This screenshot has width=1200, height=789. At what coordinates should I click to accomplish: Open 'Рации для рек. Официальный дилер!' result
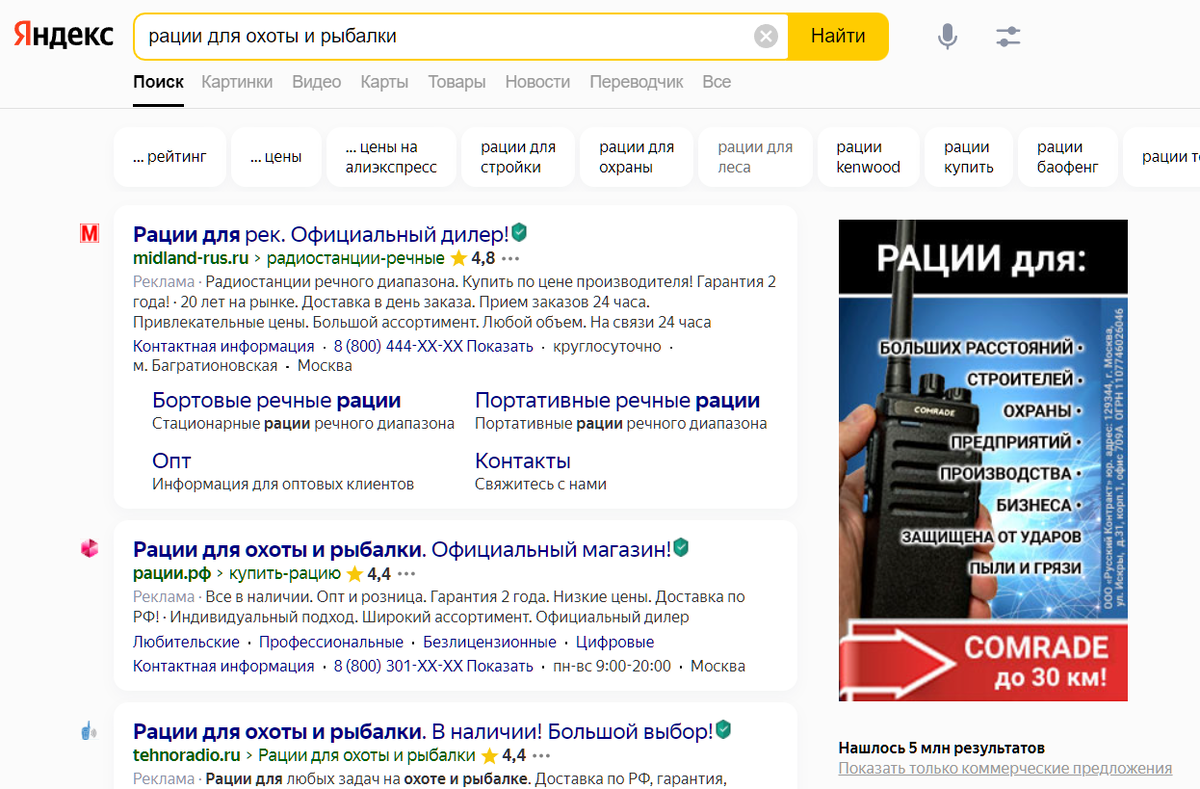[321, 234]
